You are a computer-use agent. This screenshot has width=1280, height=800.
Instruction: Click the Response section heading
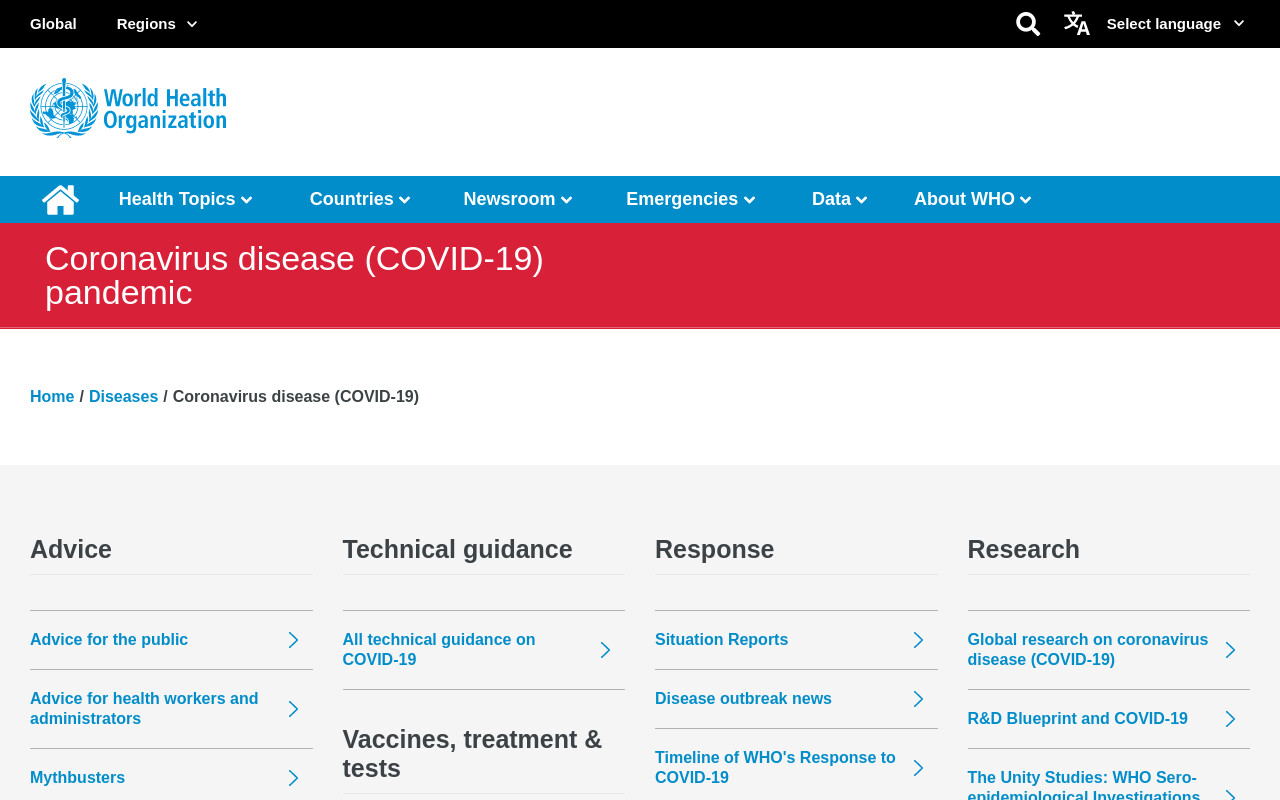(714, 549)
